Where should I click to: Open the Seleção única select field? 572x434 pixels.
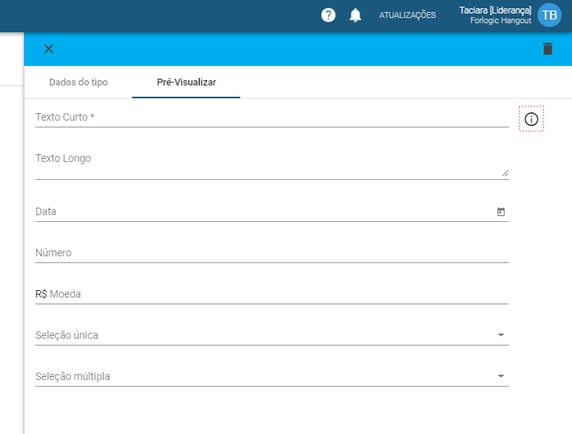[272, 335]
